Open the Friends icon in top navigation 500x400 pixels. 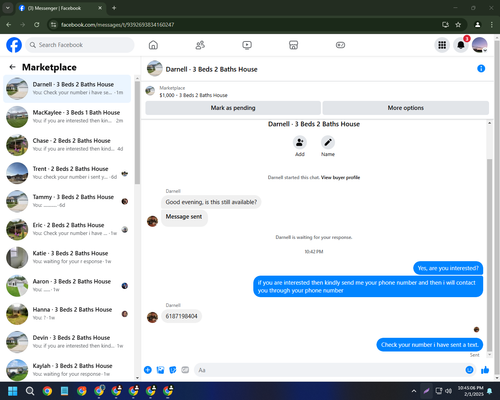[200, 45]
